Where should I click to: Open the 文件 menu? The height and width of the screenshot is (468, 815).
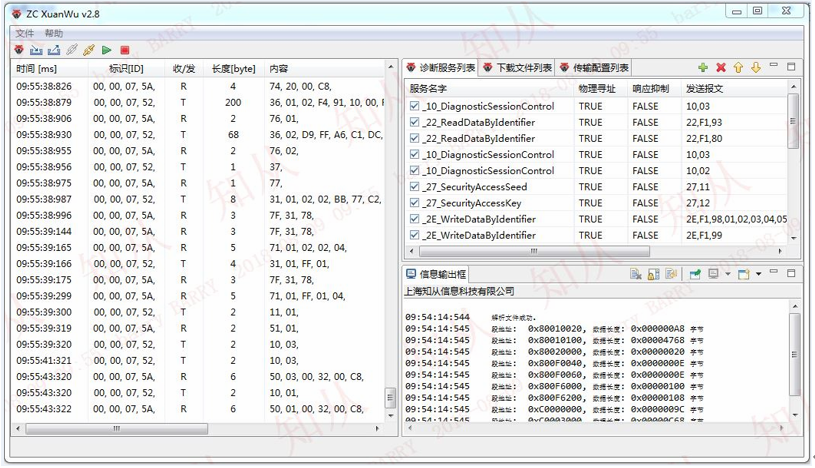coord(24,33)
